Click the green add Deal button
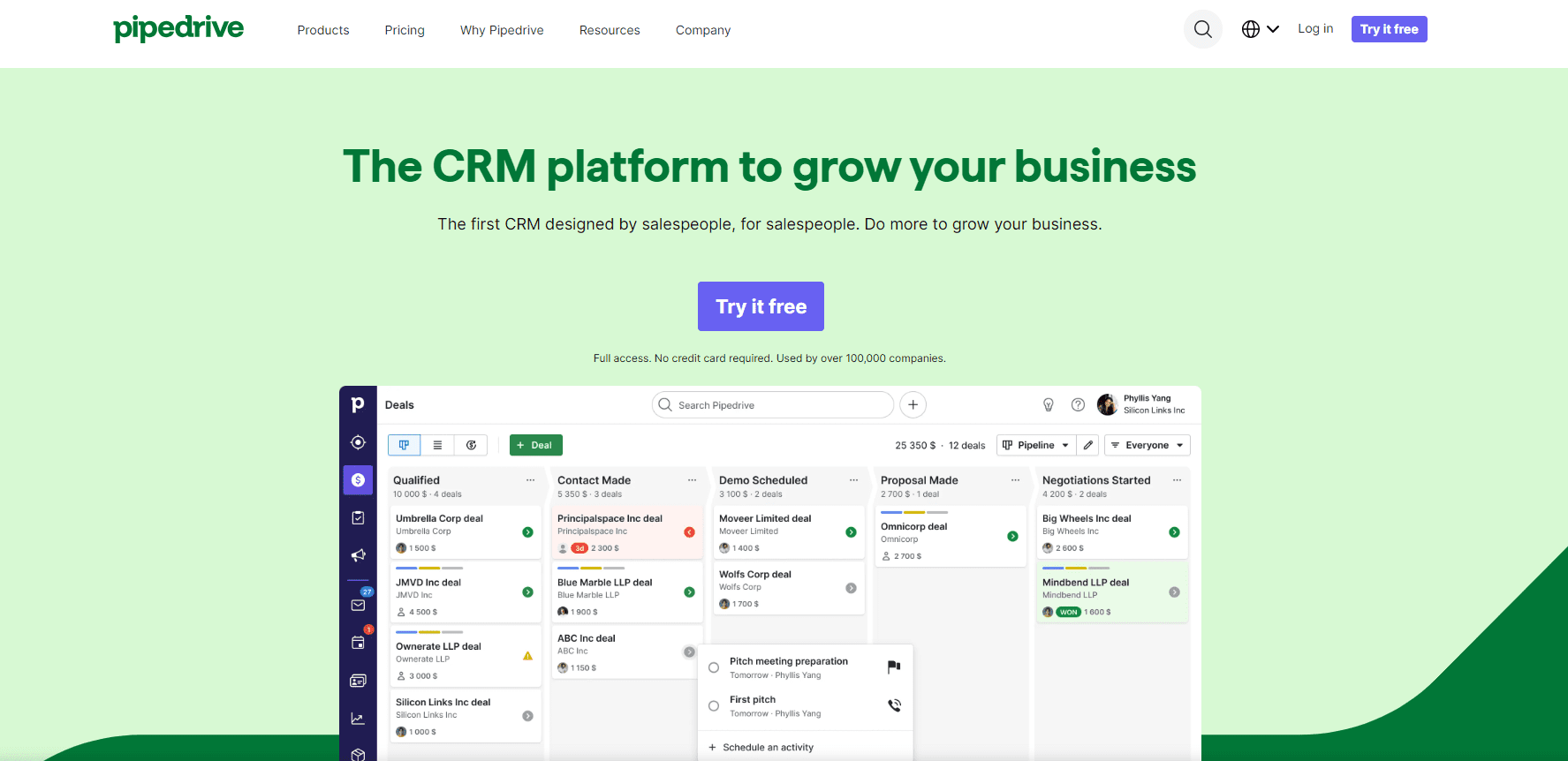This screenshot has width=1568, height=761. [x=536, y=445]
